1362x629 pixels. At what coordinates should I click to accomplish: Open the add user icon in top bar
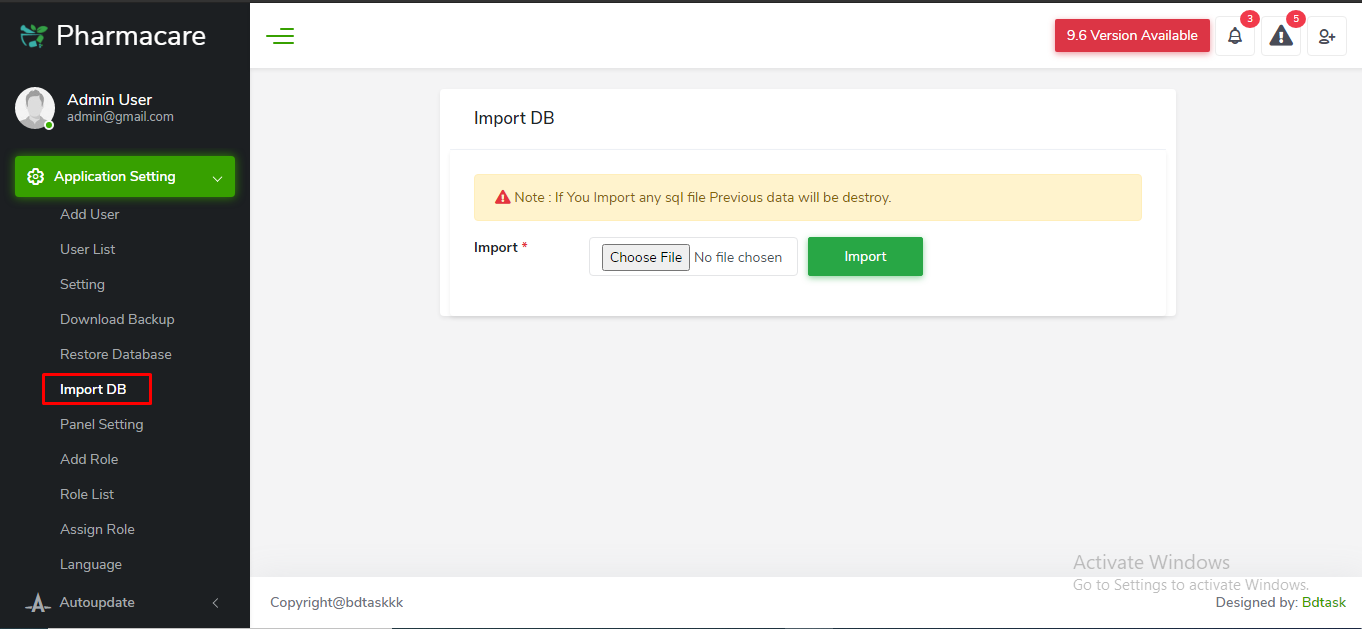pyautogui.click(x=1326, y=36)
